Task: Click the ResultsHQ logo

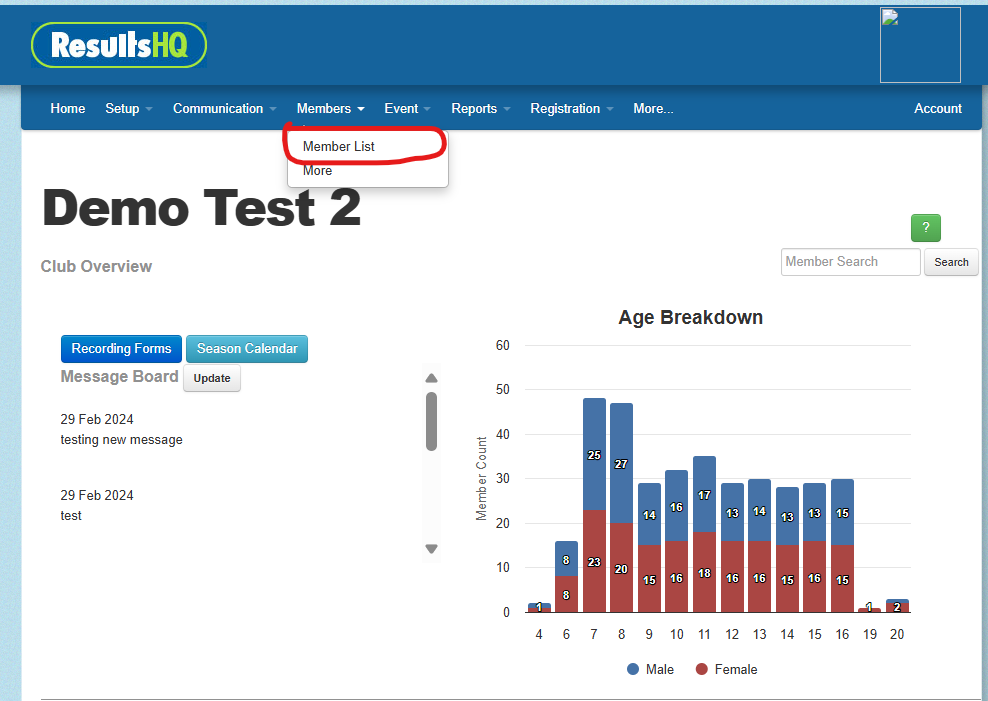Action: (x=119, y=45)
